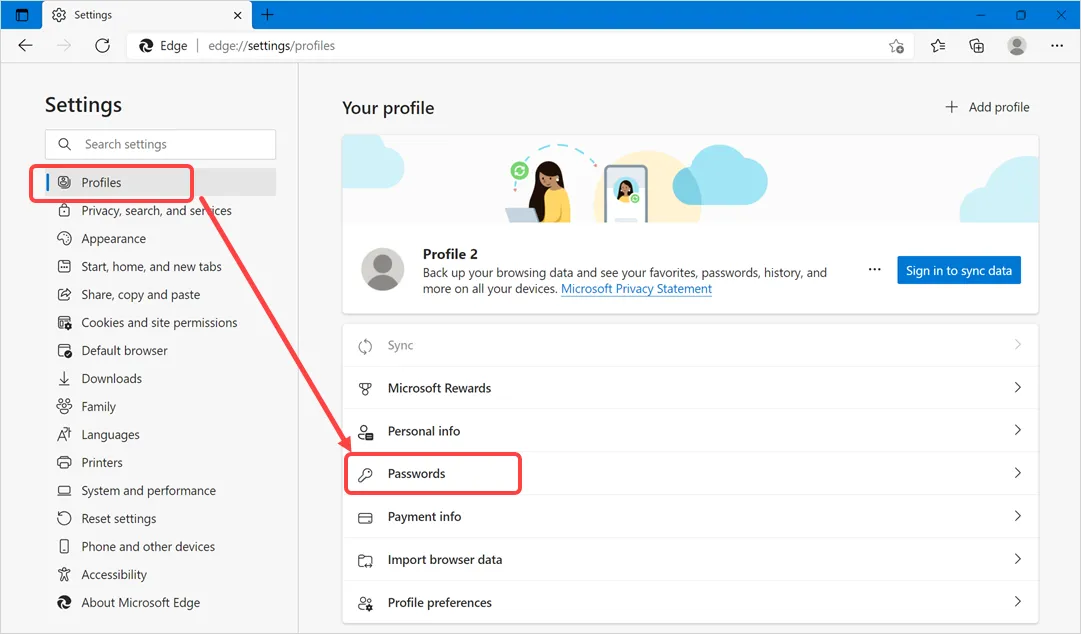Viewport: 1081px width, 634px height.
Task: Open the Collections toolbar icon
Action: (x=977, y=46)
